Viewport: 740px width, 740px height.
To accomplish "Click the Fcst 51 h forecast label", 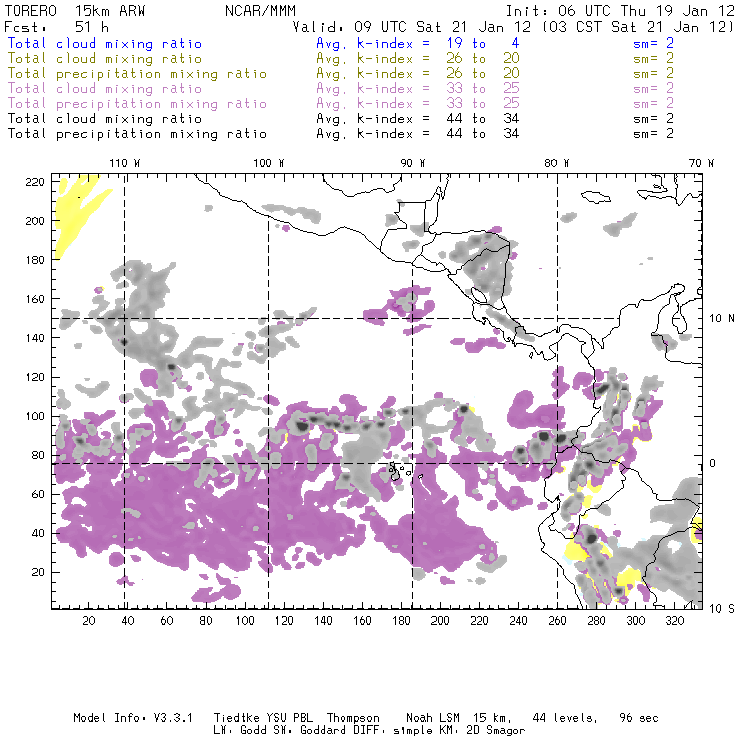I will tap(46, 27).
